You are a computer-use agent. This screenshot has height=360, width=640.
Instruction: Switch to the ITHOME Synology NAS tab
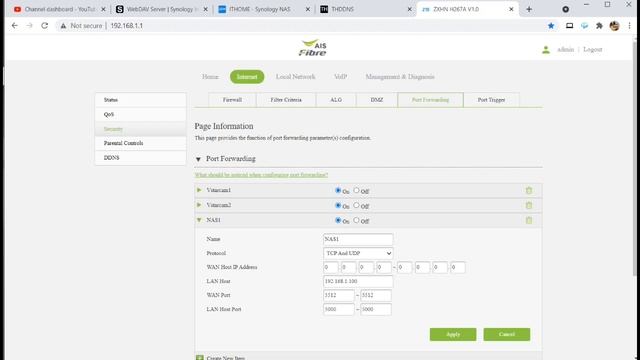[260, 9]
